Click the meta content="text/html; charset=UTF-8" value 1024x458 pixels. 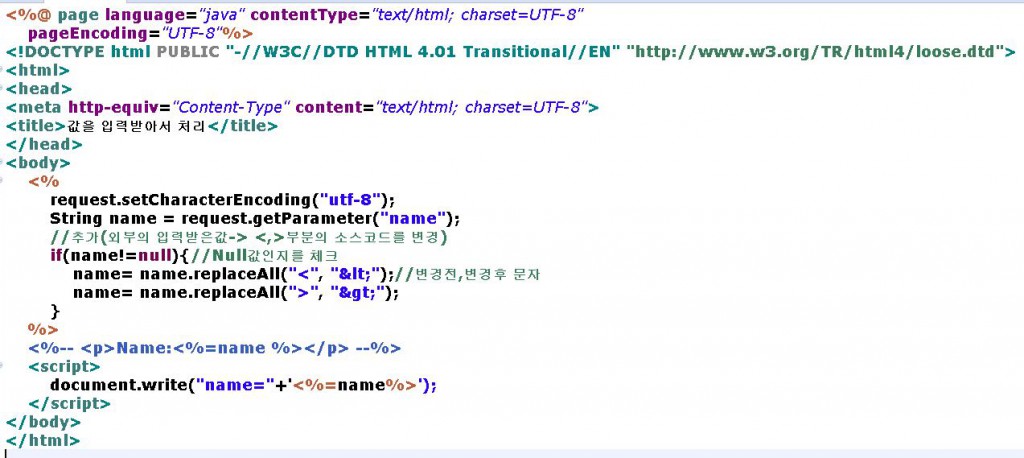click(x=481, y=107)
